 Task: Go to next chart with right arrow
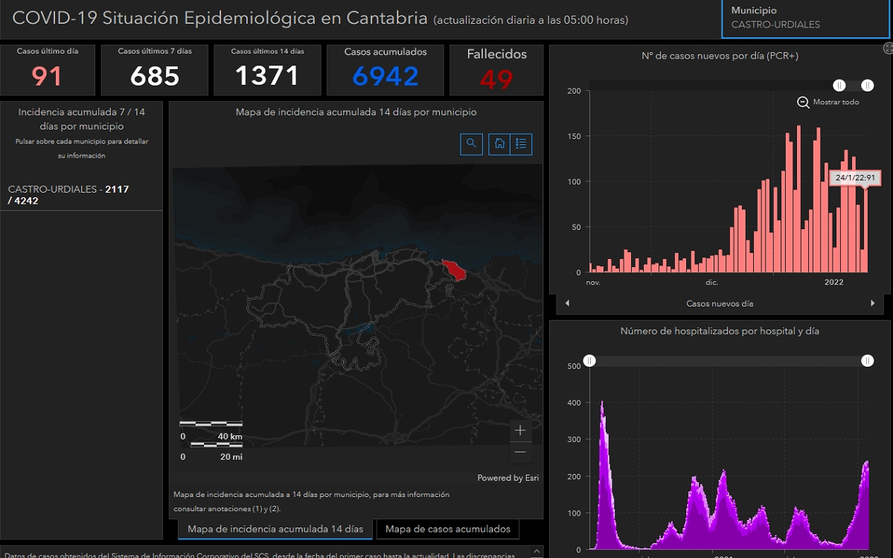point(872,303)
